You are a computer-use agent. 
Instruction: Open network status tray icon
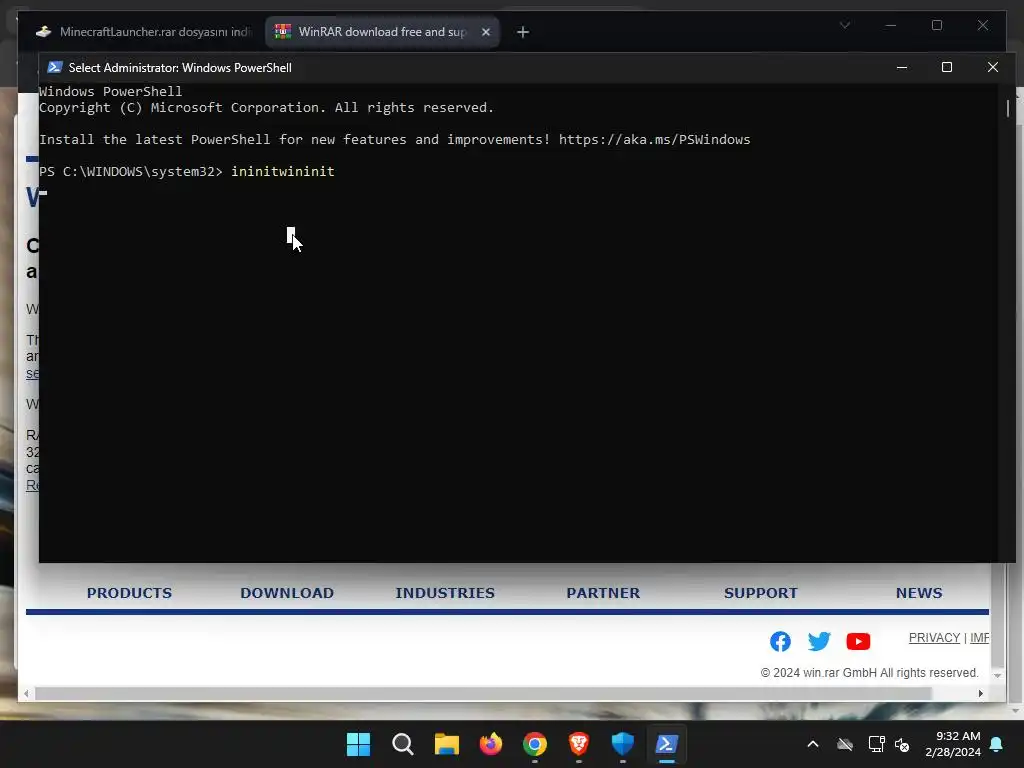[x=876, y=744]
